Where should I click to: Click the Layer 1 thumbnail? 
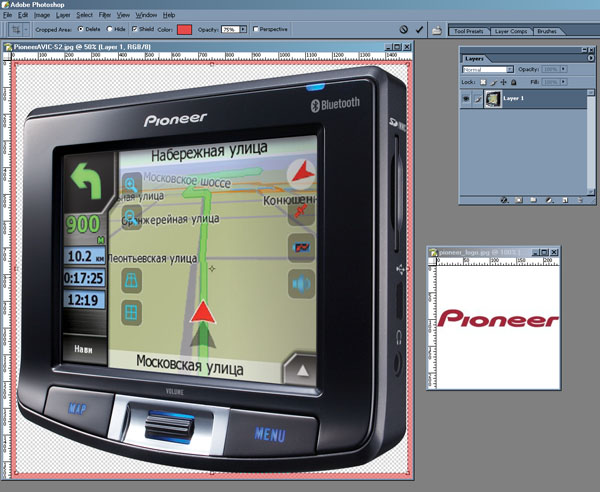(x=493, y=99)
